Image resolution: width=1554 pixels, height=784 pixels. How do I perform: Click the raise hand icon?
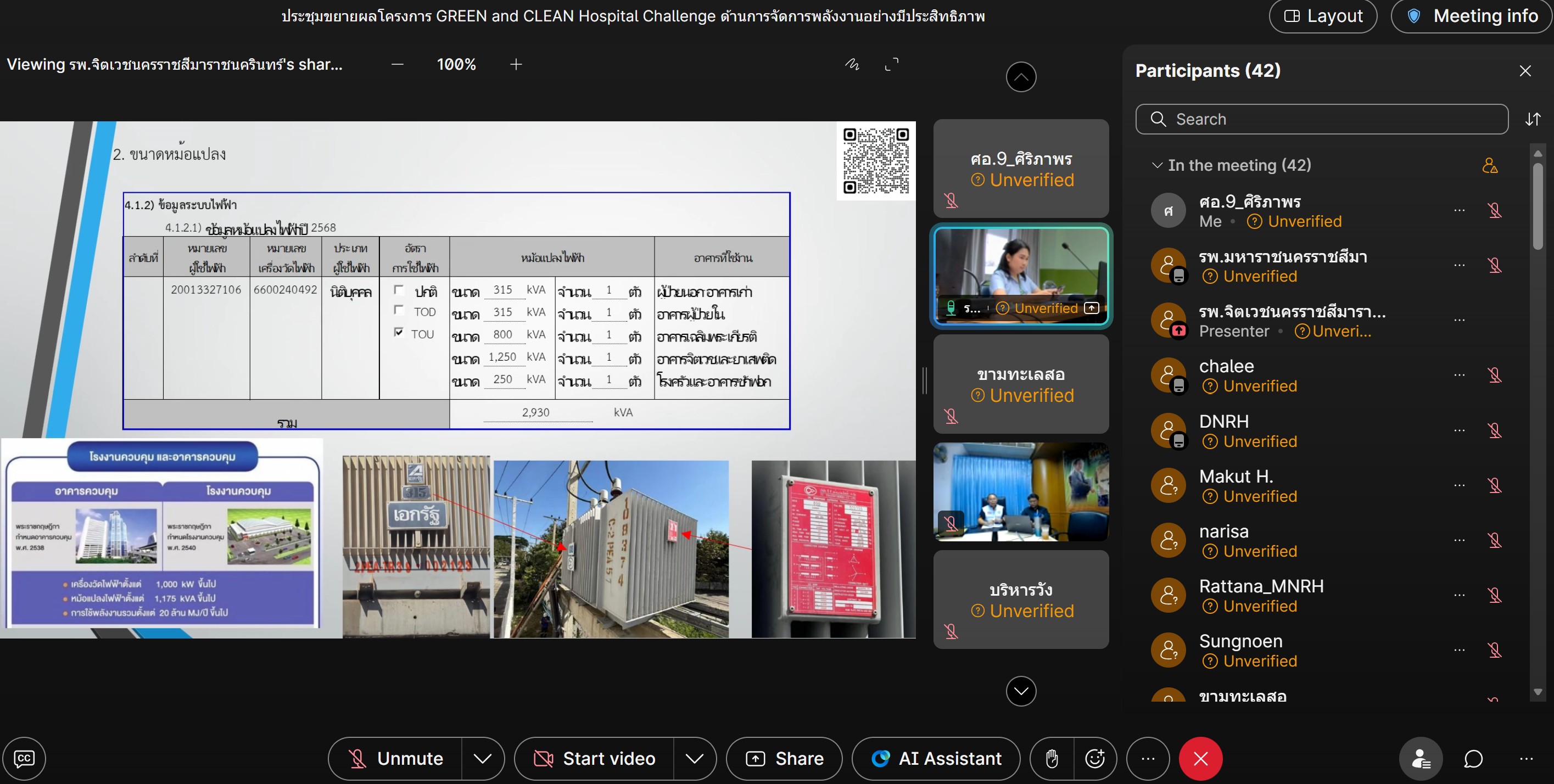point(1052,758)
